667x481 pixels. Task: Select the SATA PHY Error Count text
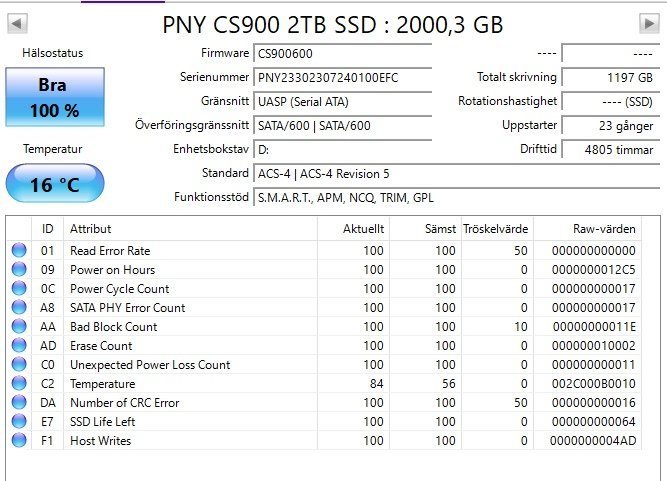pyautogui.click(x=128, y=307)
